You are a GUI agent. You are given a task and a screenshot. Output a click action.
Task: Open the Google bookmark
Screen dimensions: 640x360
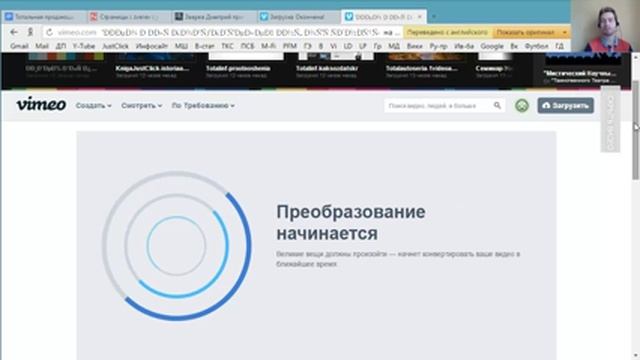point(491,46)
